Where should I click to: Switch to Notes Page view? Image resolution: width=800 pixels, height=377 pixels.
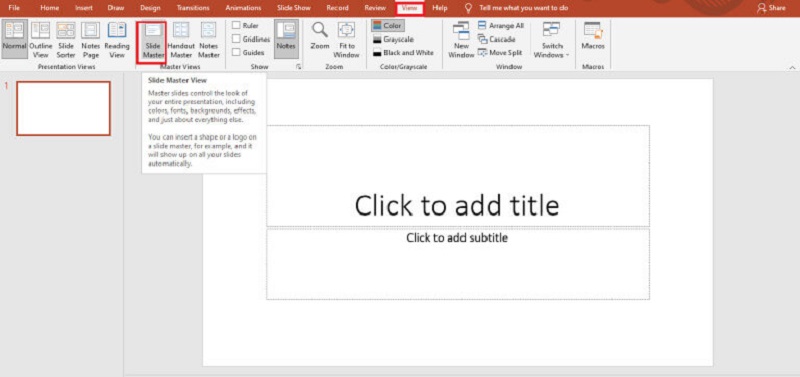[91, 40]
